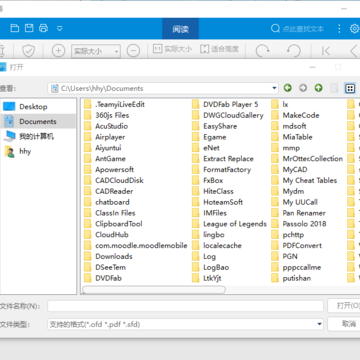Switch to the 阅读 tab

click(180, 29)
